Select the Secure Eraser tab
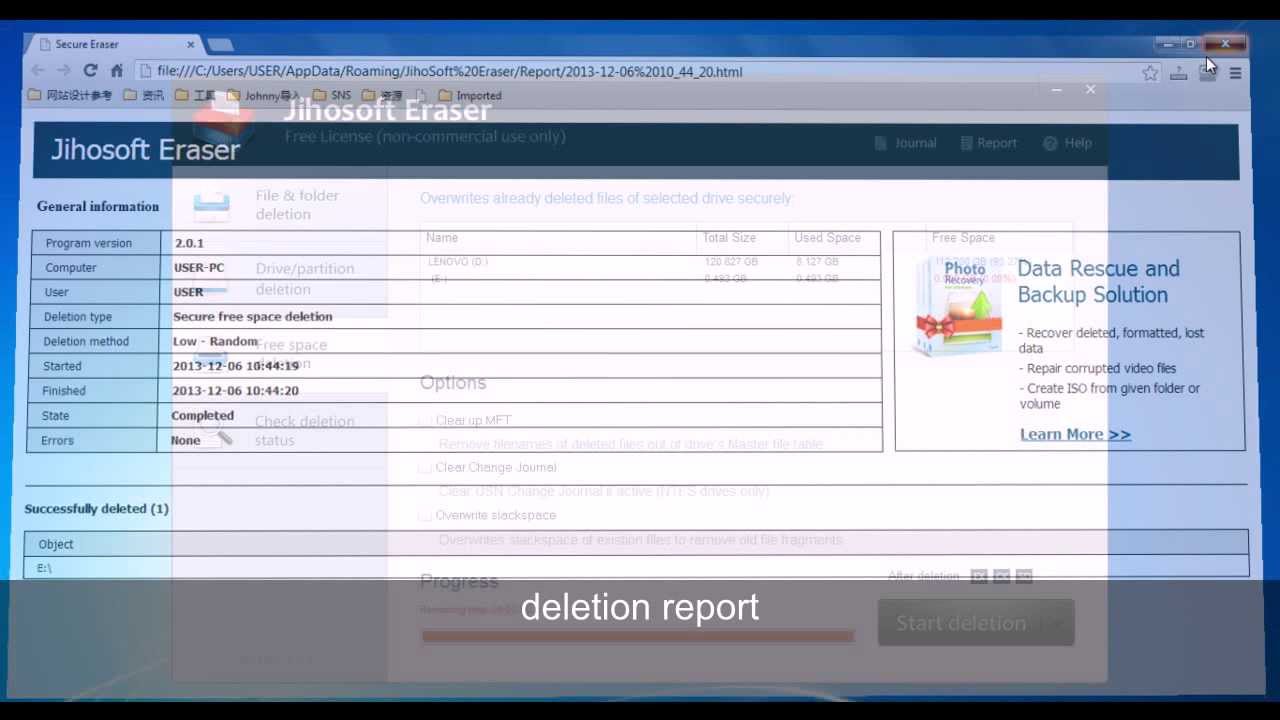 [113, 44]
